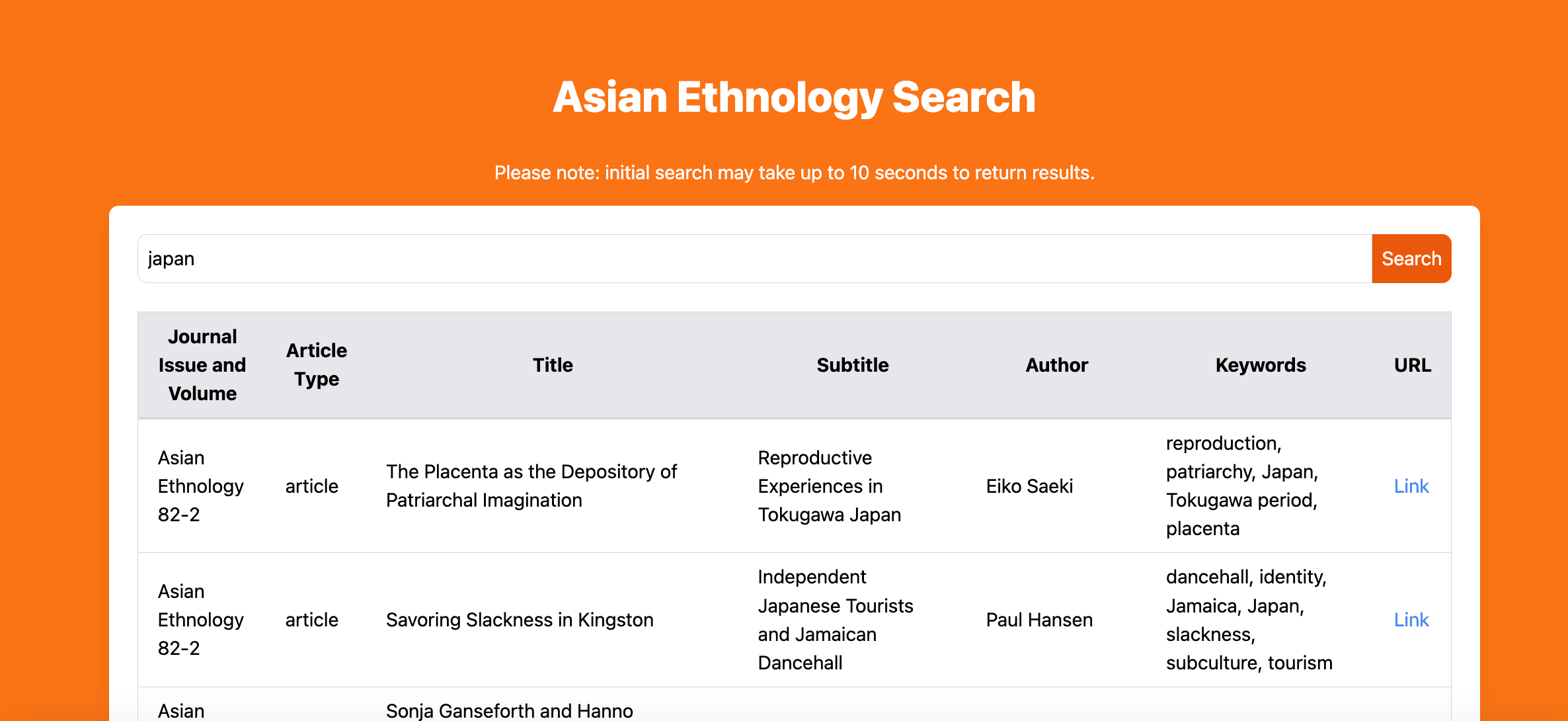Click the 'Journal Issue and Volume' column header

[202, 365]
